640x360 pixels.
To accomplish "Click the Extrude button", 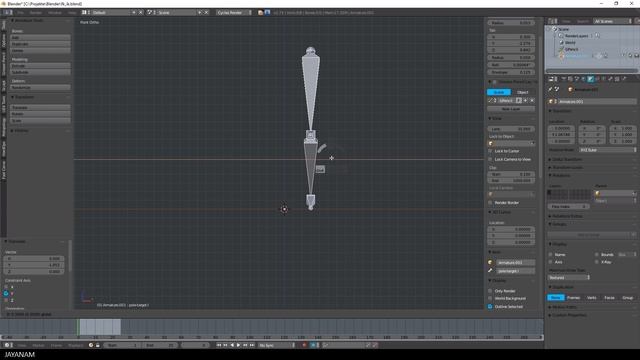I will click(x=40, y=66).
